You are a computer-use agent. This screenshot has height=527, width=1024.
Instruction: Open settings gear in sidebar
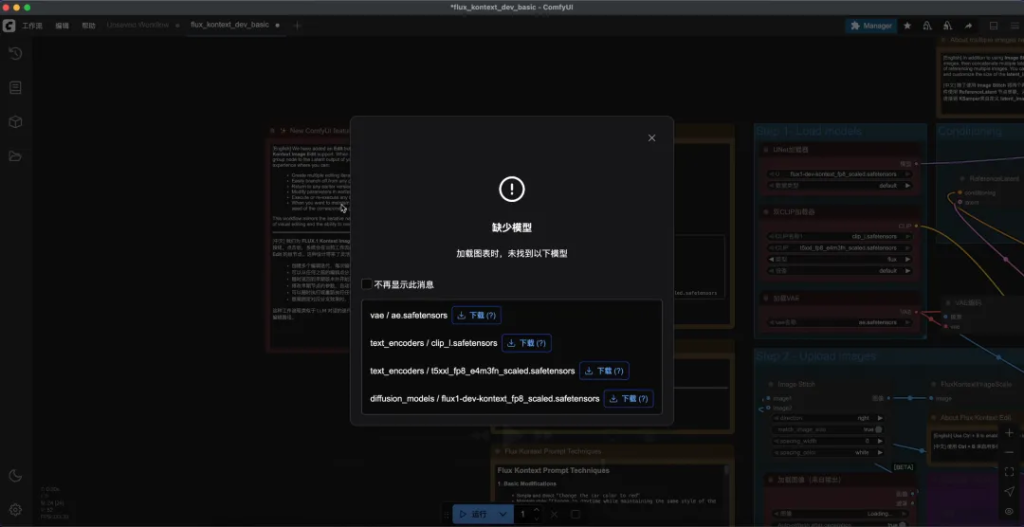point(16,509)
